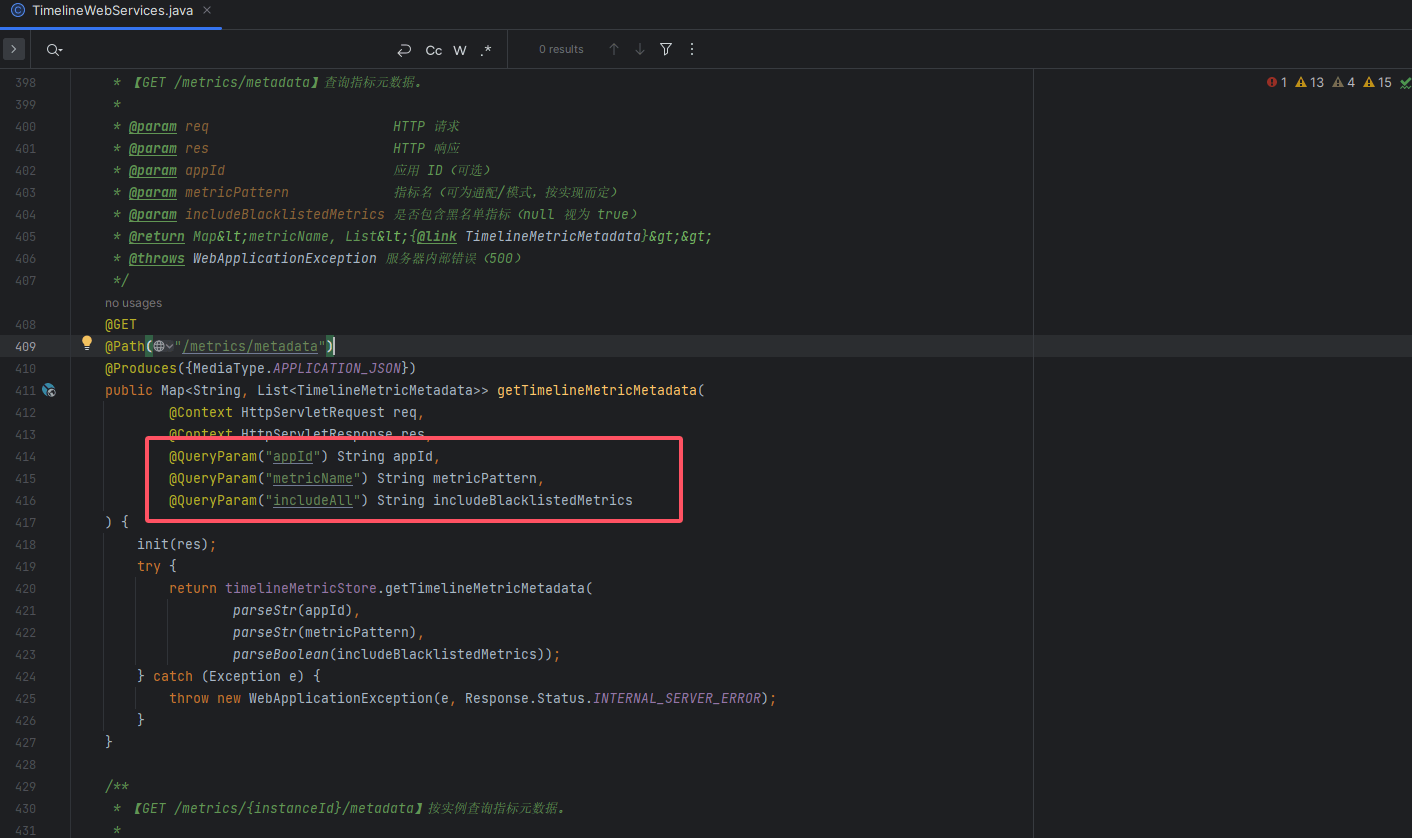This screenshot has height=838, width=1412.
Task: Click the 13 warnings indicator
Action: click(x=1310, y=83)
